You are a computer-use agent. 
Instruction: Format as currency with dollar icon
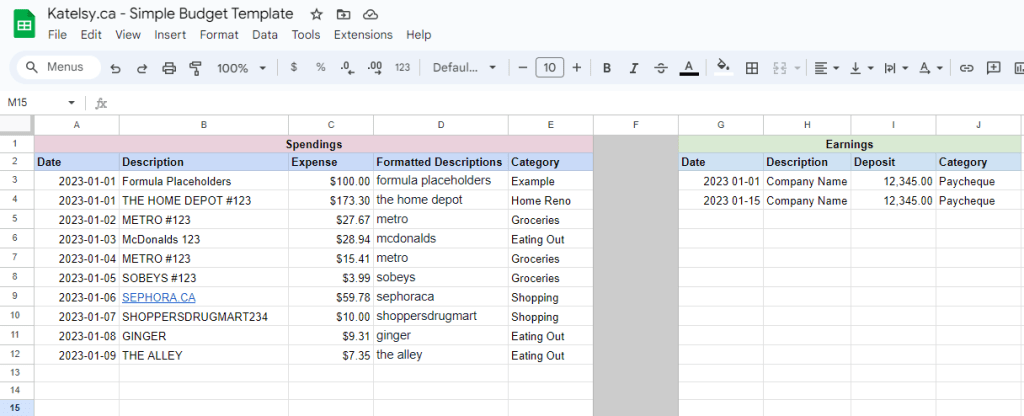pyautogui.click(x=294, y=67)
